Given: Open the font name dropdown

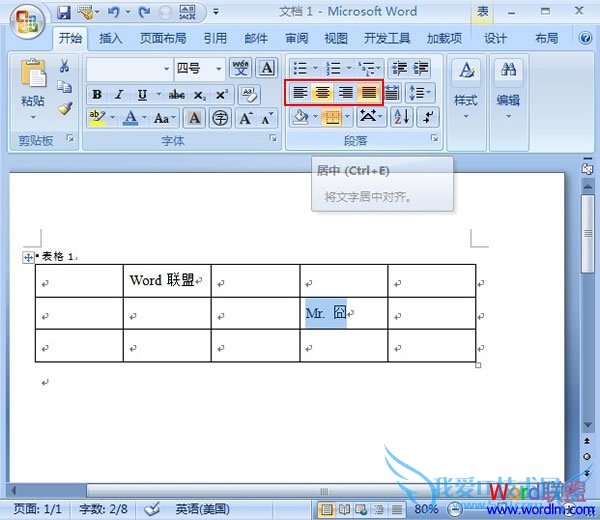Looking at the screenshot, I should (x=166, y=69).
